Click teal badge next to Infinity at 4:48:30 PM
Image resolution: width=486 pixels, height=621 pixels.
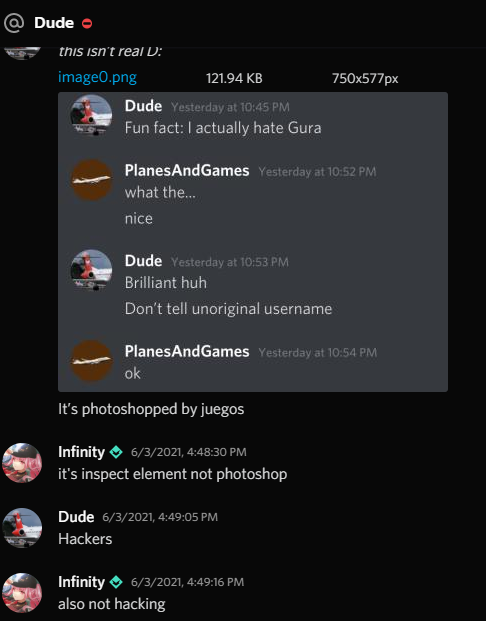(116, 452)
